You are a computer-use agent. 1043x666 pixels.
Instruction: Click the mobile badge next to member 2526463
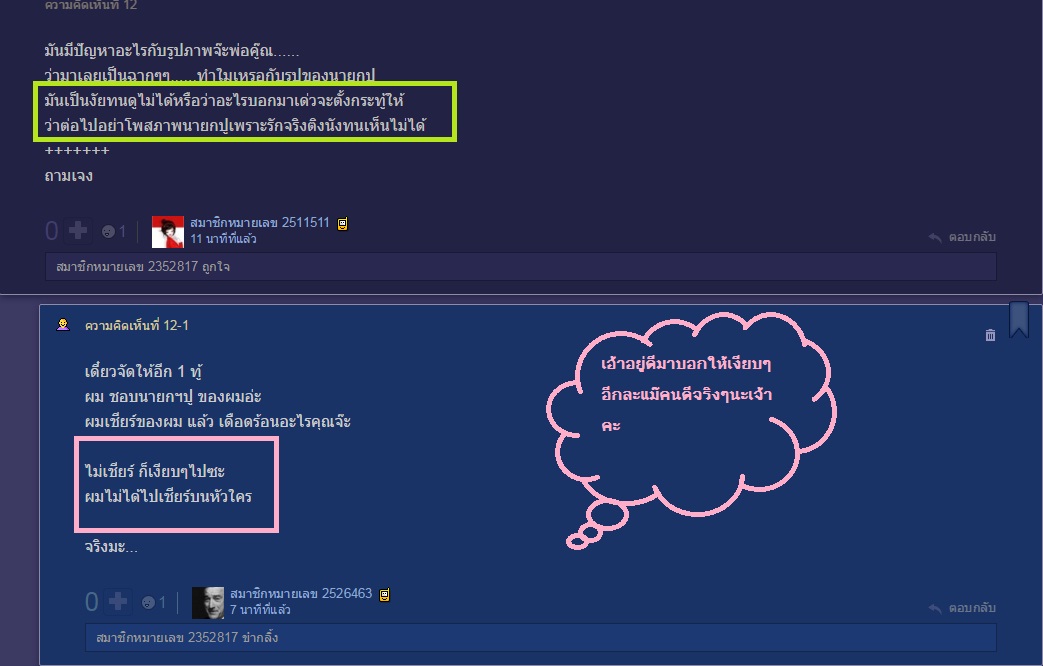click(384, 595)
